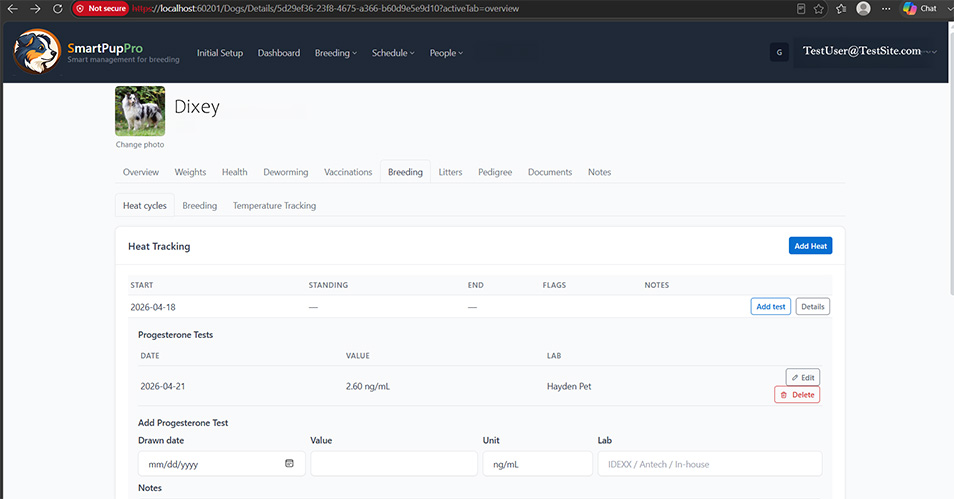View the Pedigree tab
The image size is (954, 499).
click(x=495, y=172)
